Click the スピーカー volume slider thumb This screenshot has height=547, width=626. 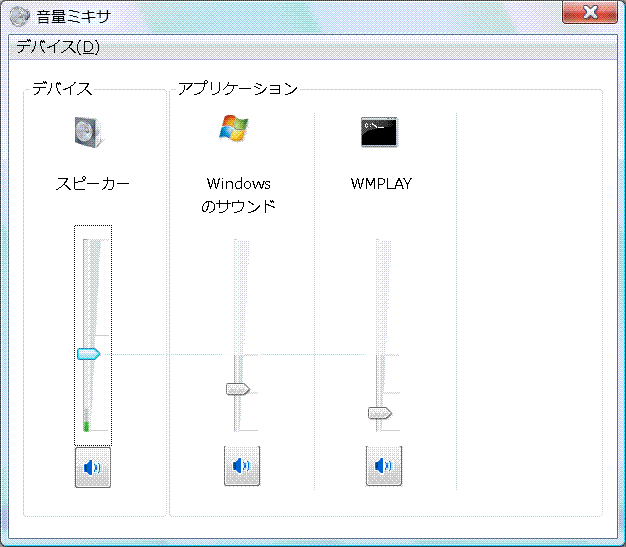(x=89, y=353)
